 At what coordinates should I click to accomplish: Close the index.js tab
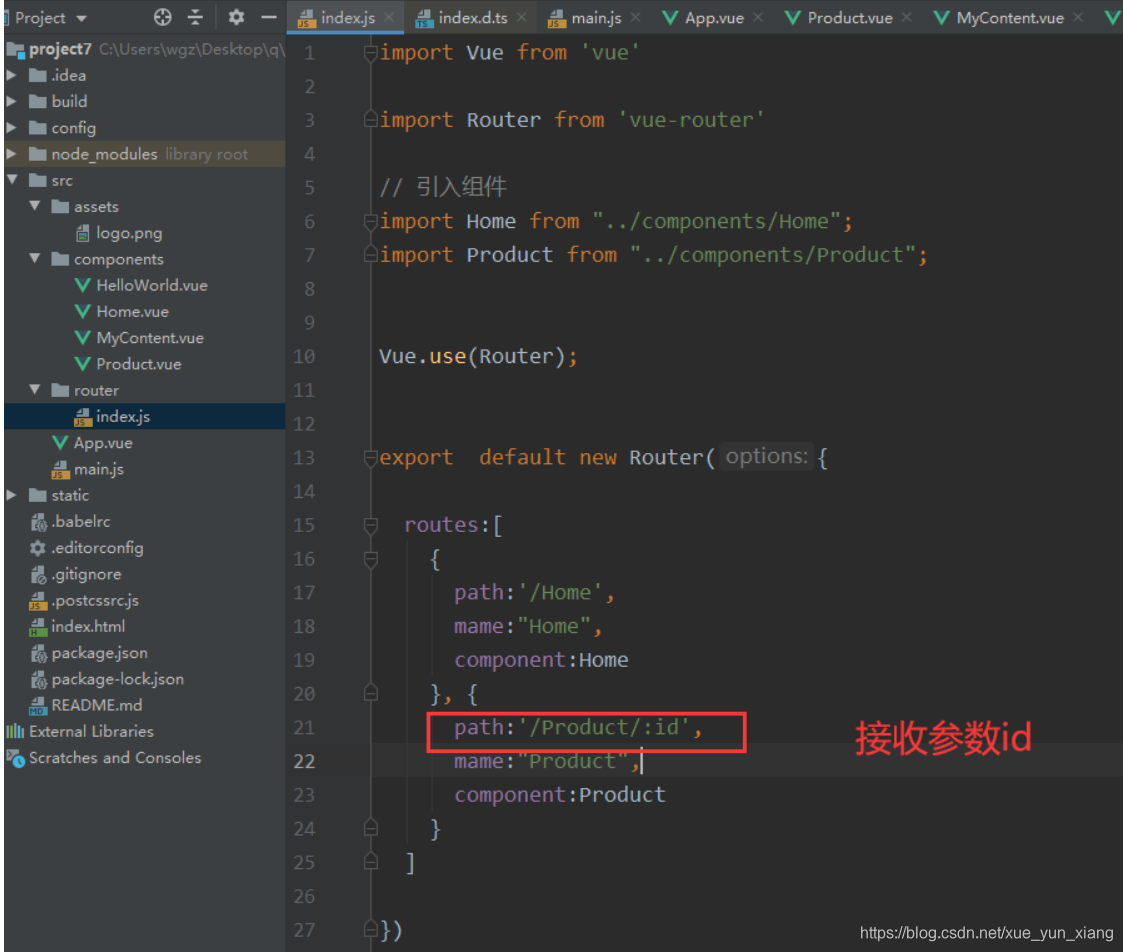389,17
